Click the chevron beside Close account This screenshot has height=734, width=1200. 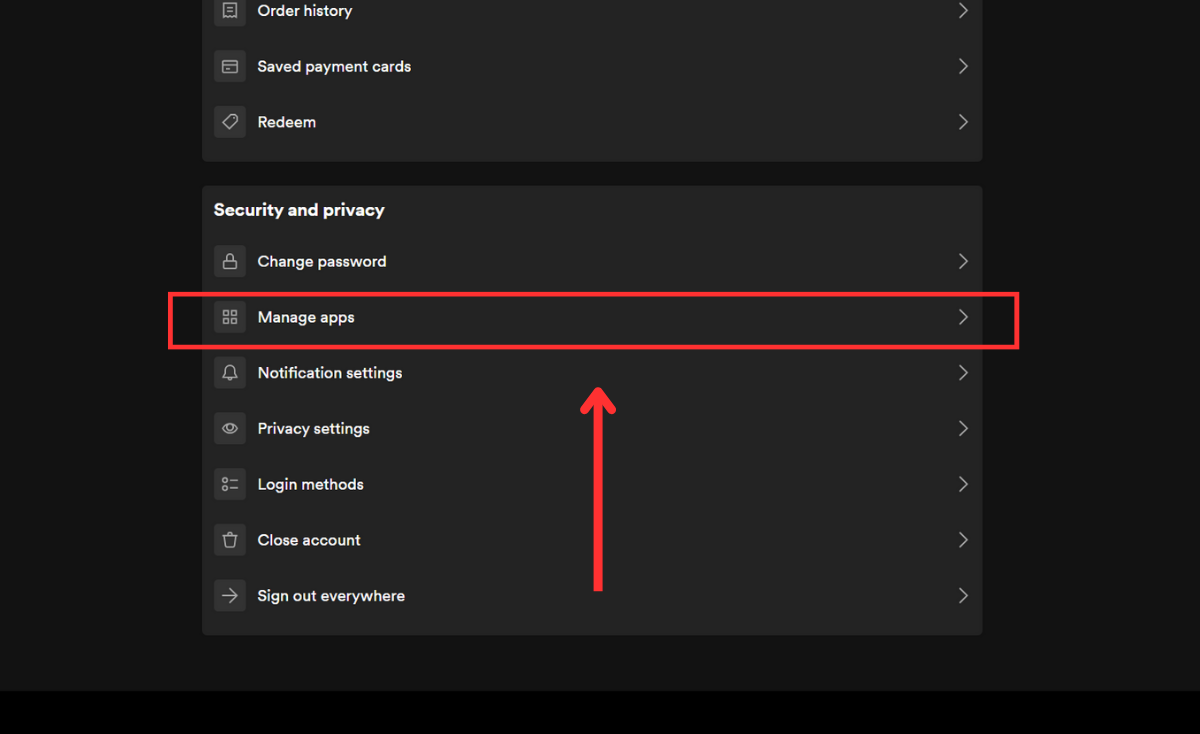(963, 540)
